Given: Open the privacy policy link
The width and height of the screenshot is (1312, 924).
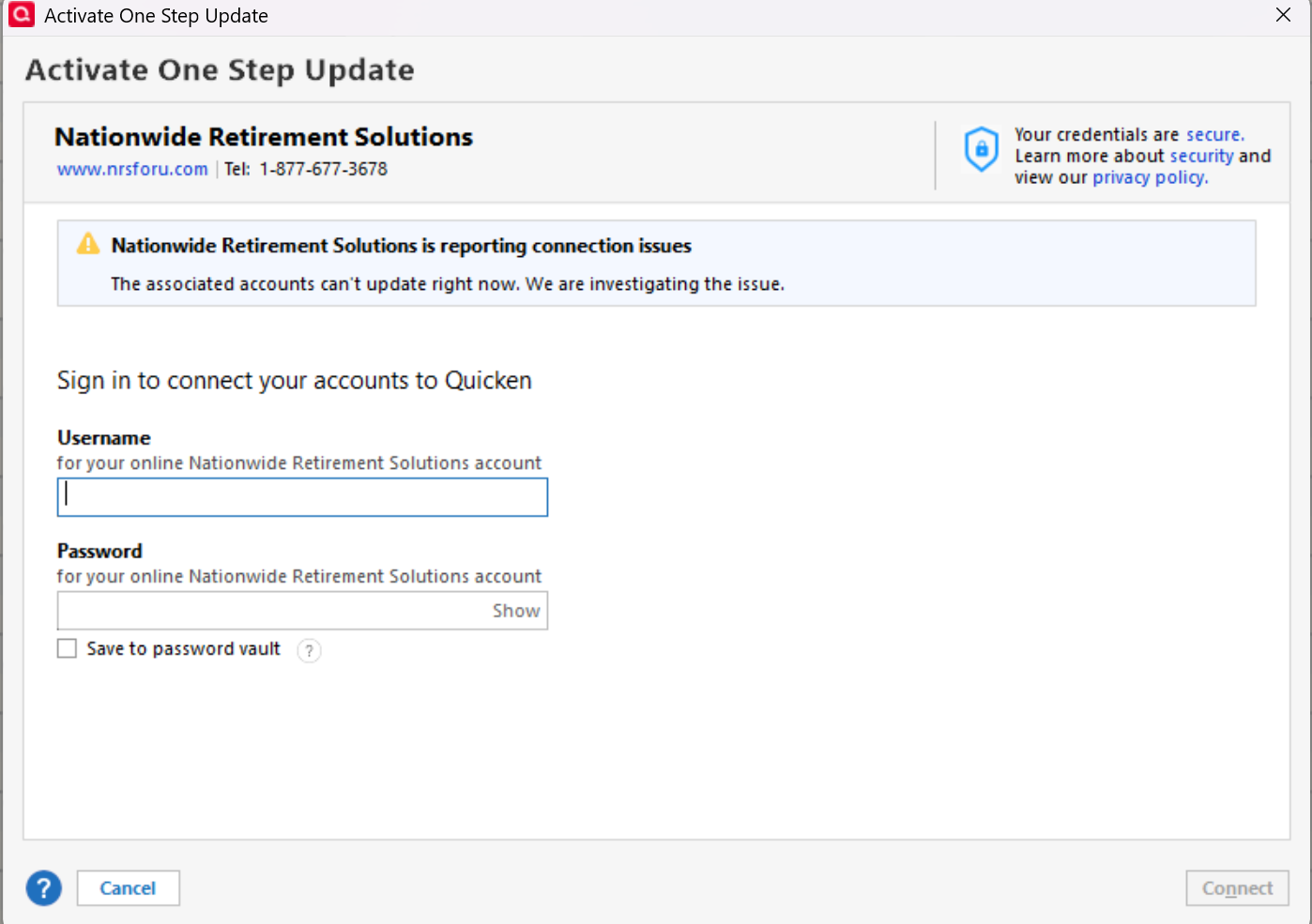Looking at the screenshot, I should [1150, 177].
